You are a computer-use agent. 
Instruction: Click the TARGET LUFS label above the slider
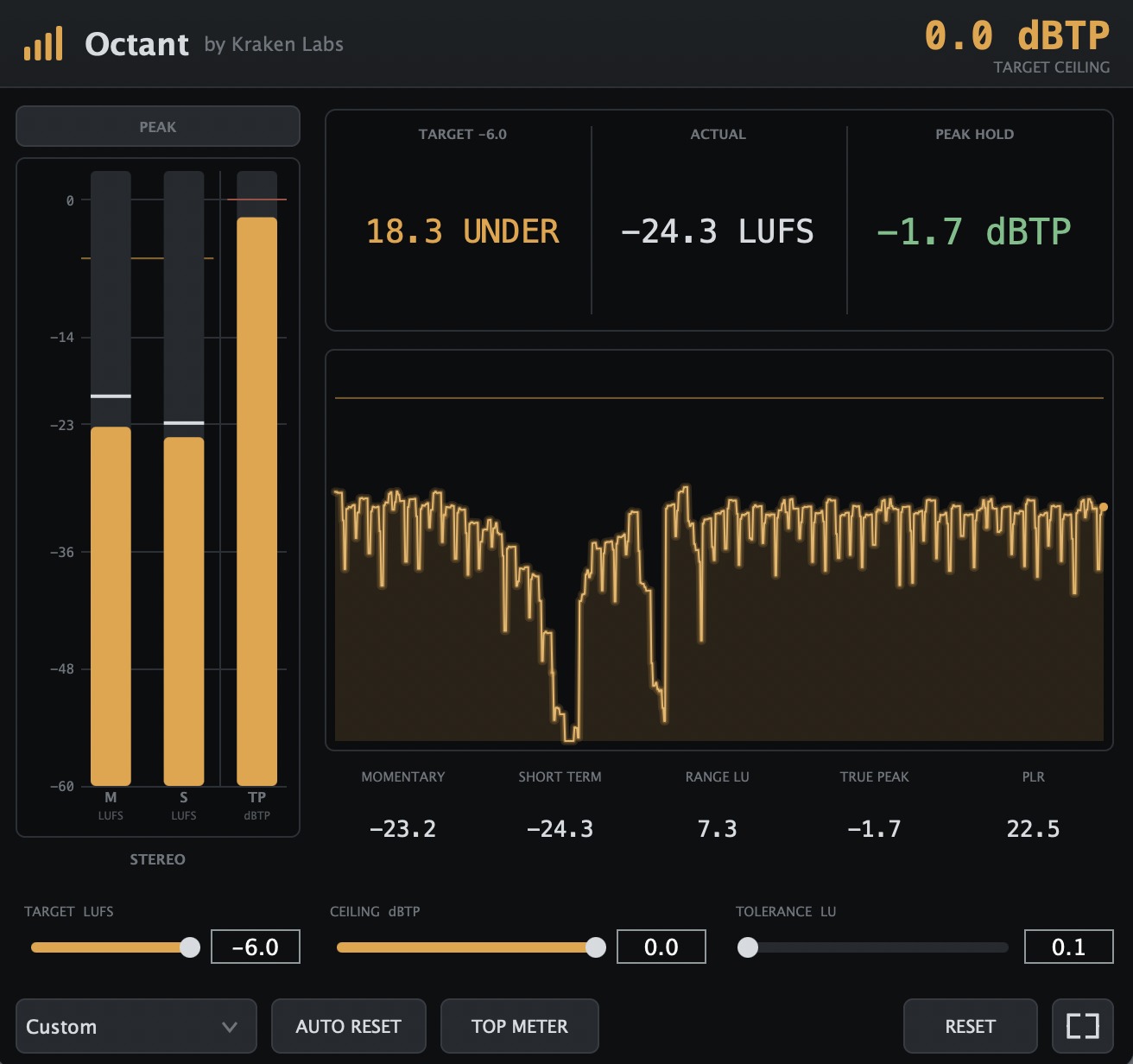pos(69,911)
